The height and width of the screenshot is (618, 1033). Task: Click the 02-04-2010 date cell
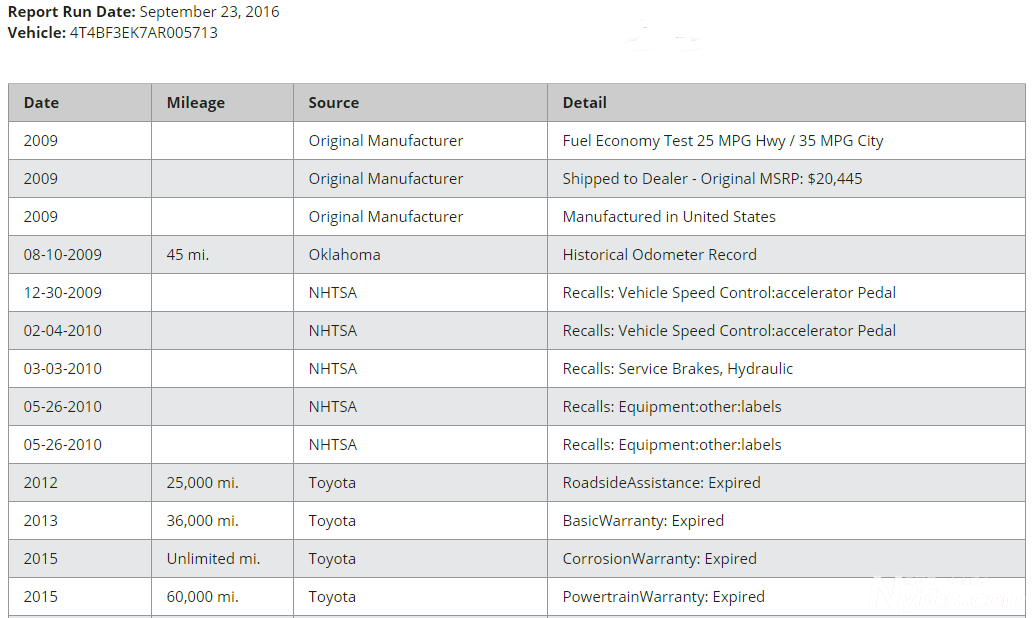coord(62,331)
